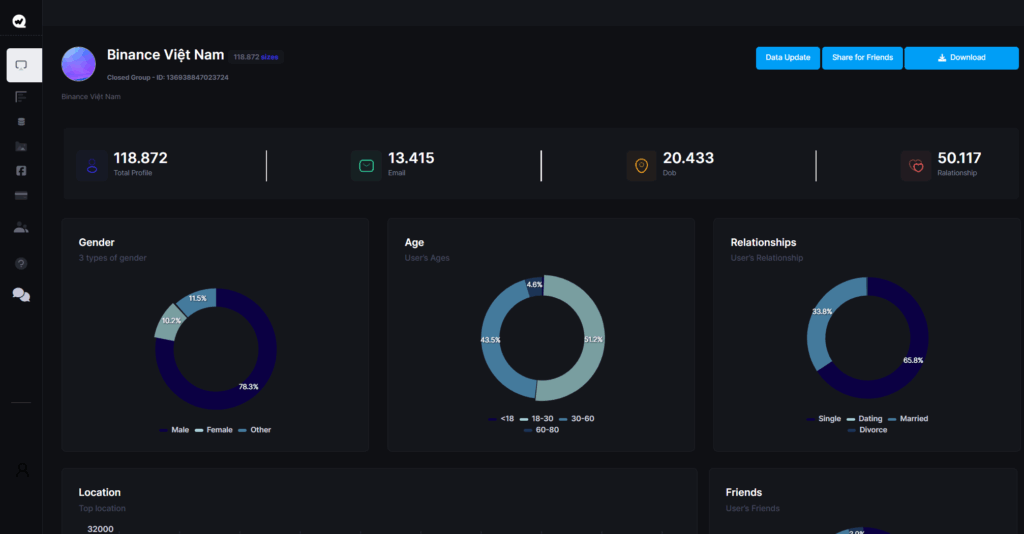
Task: Toggle the Female legend in Gender chart
Action: 213,430
